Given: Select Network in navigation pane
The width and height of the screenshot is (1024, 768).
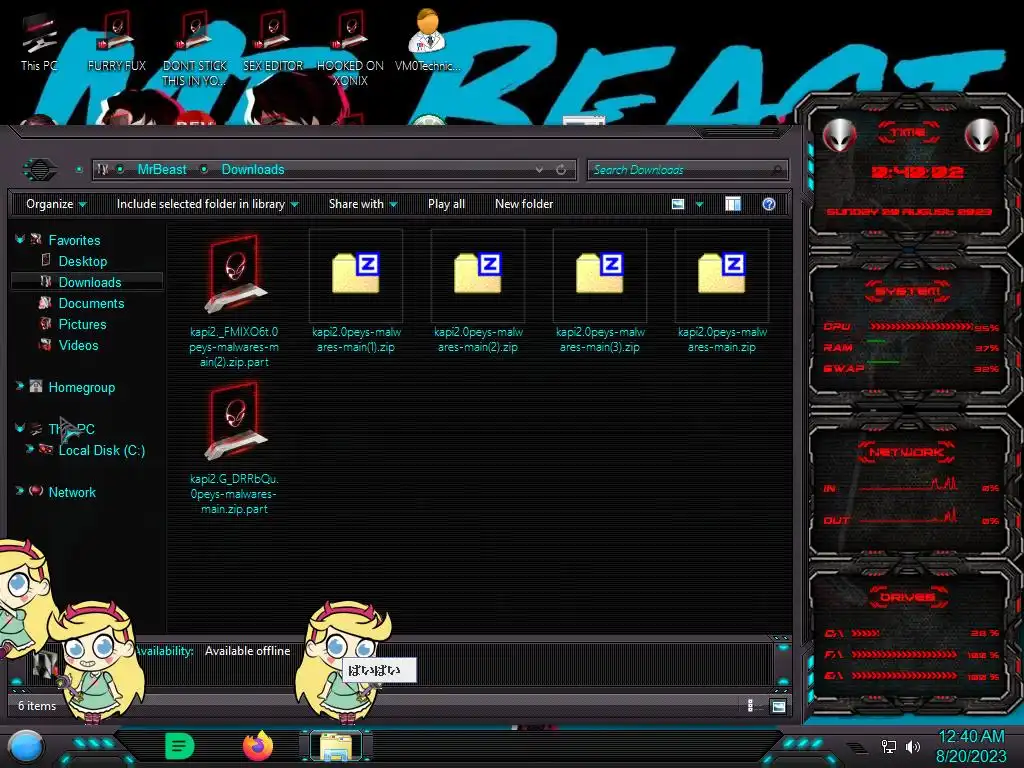Looking at the screenshot, I should click(72, 492).
